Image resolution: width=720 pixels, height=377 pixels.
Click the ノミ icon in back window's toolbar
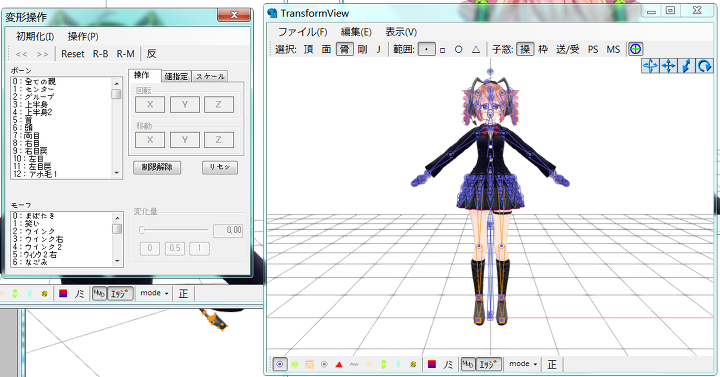click(79, 293)
